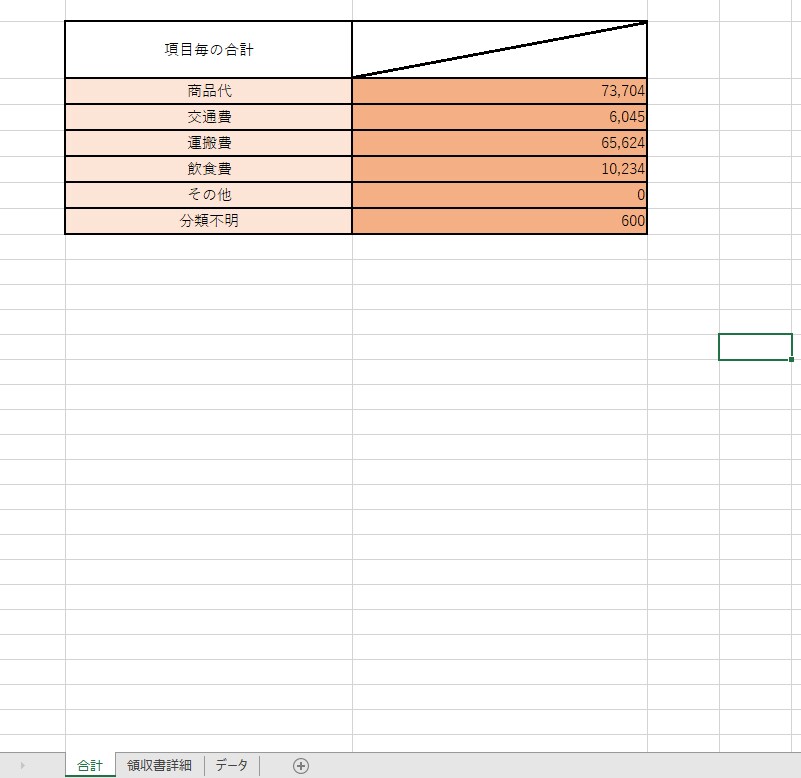Click the 6,045 value cell

[500, 117]
